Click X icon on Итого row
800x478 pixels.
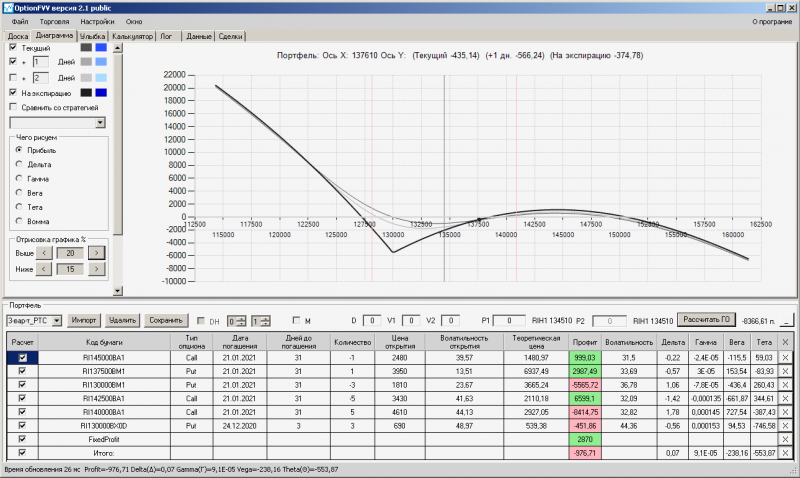point(785,452)
